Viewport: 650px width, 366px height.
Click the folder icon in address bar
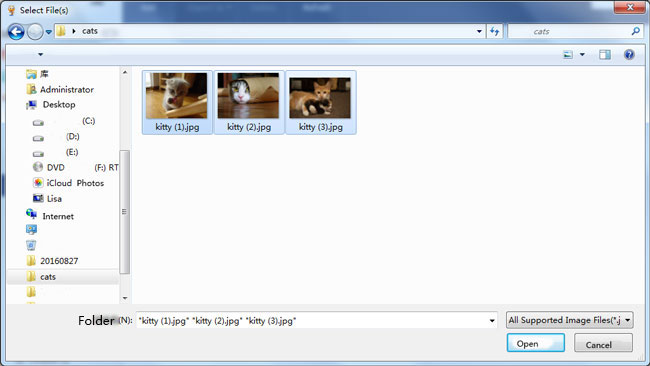tap(61, 31)
